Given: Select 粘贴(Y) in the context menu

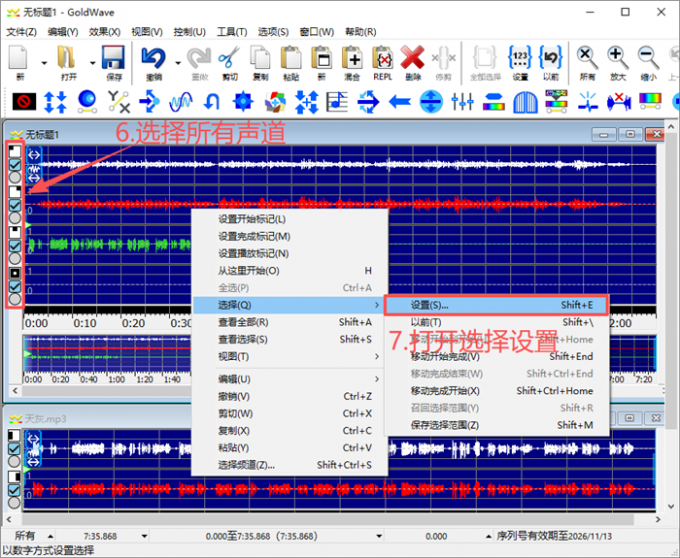Looking at the screenshot, I should click(289, 447).
